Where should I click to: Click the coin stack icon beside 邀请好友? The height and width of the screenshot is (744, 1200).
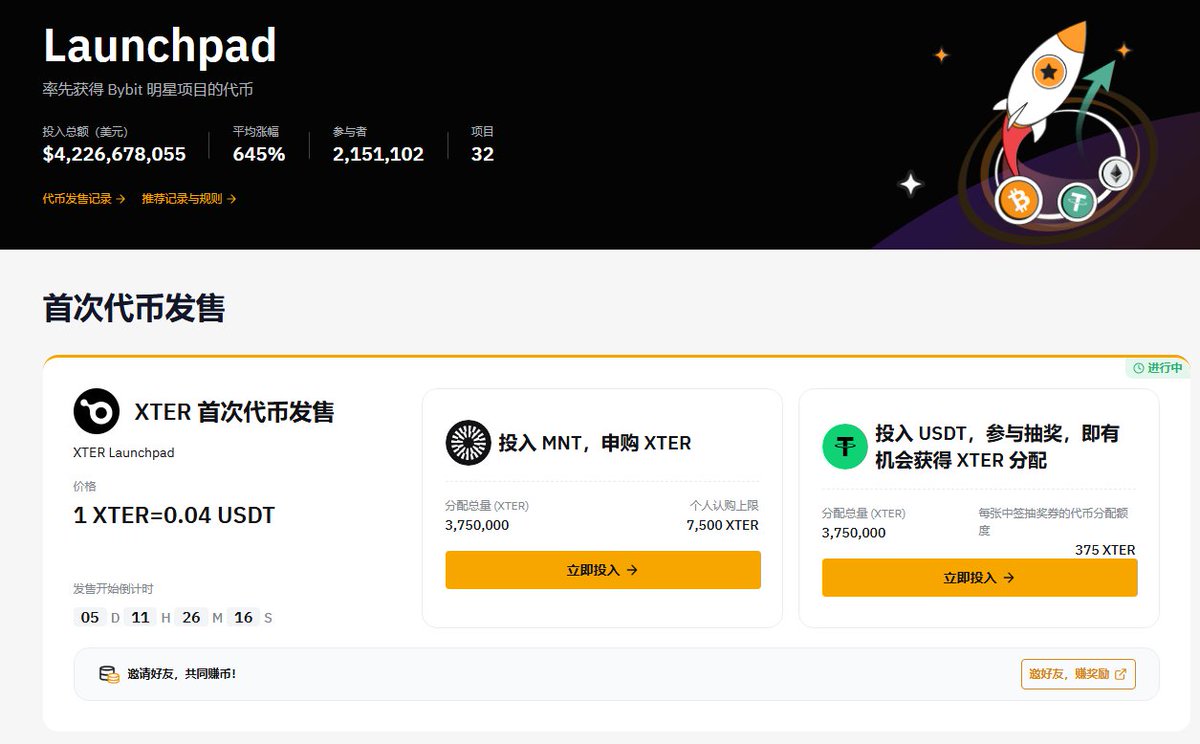coord(109,674)
